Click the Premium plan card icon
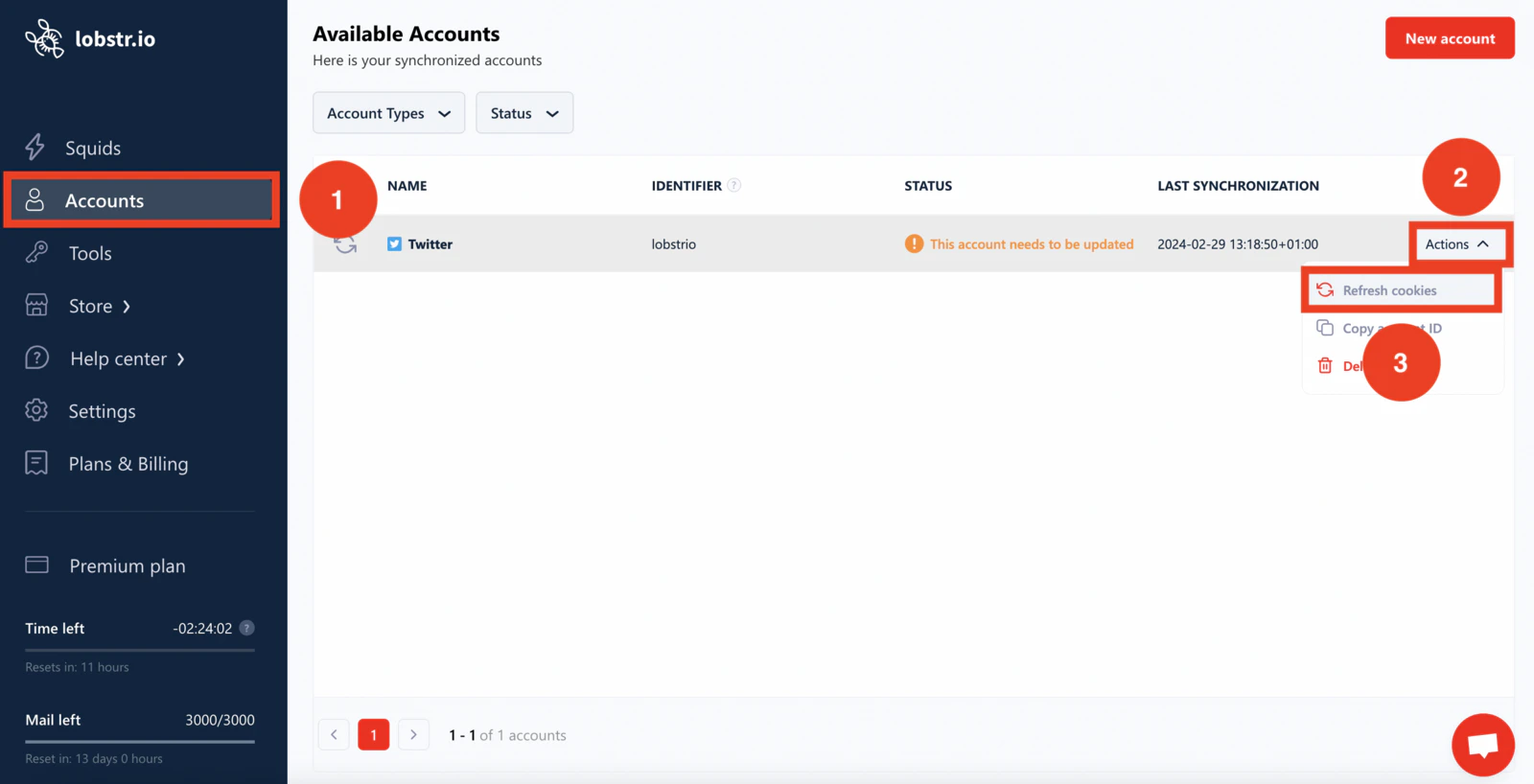1534x784 pixels. [x=36, y=565]
